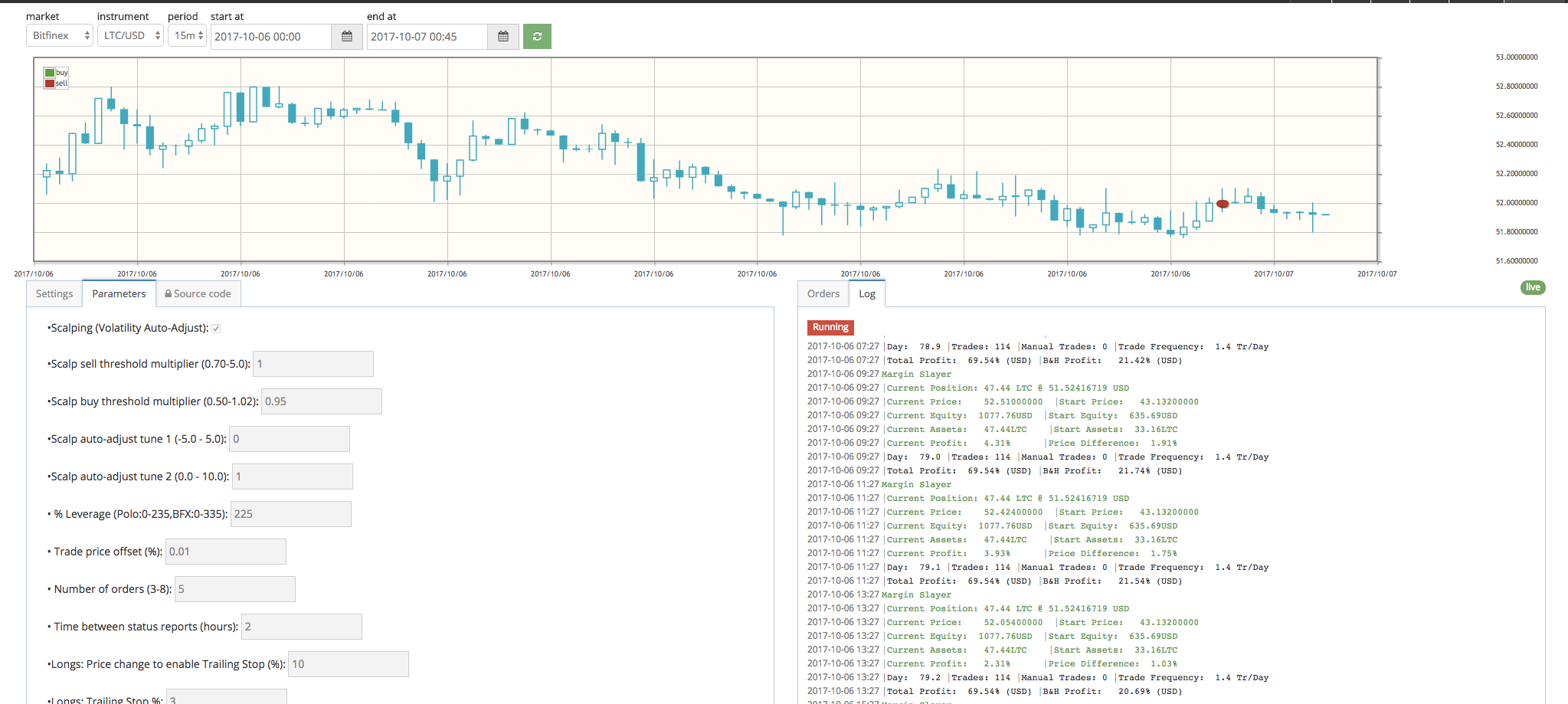Click the 51.60000000 price axis label
This screenshot has width=1568, height=704.
(1517, 261)
